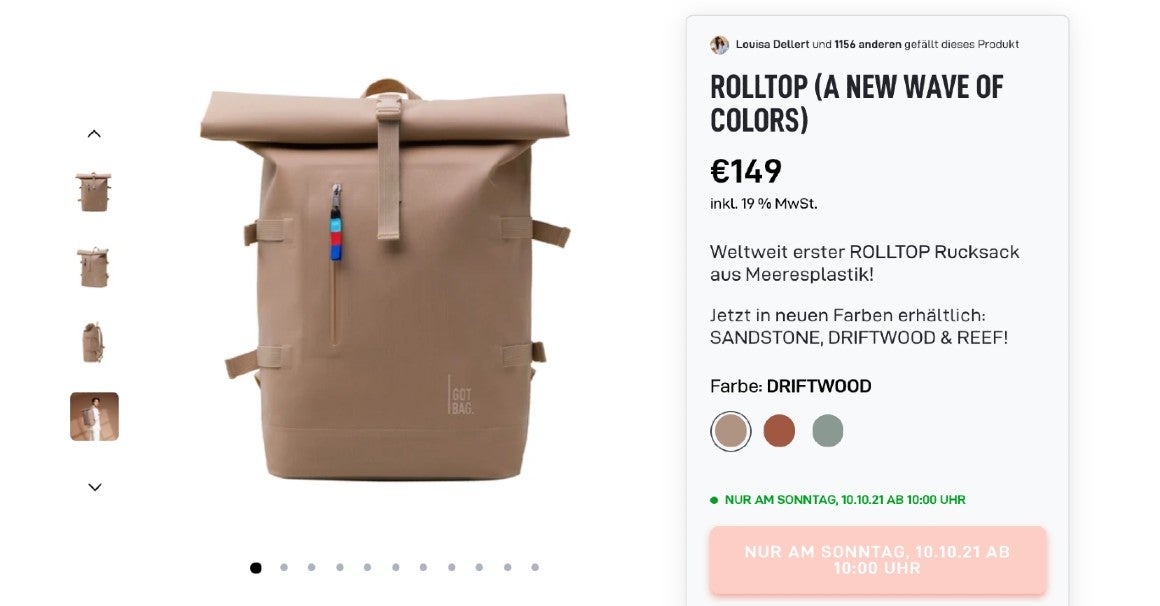Click the main backpack product image
The width and height of the screenshot is (1160, 606).
point(385,280)
